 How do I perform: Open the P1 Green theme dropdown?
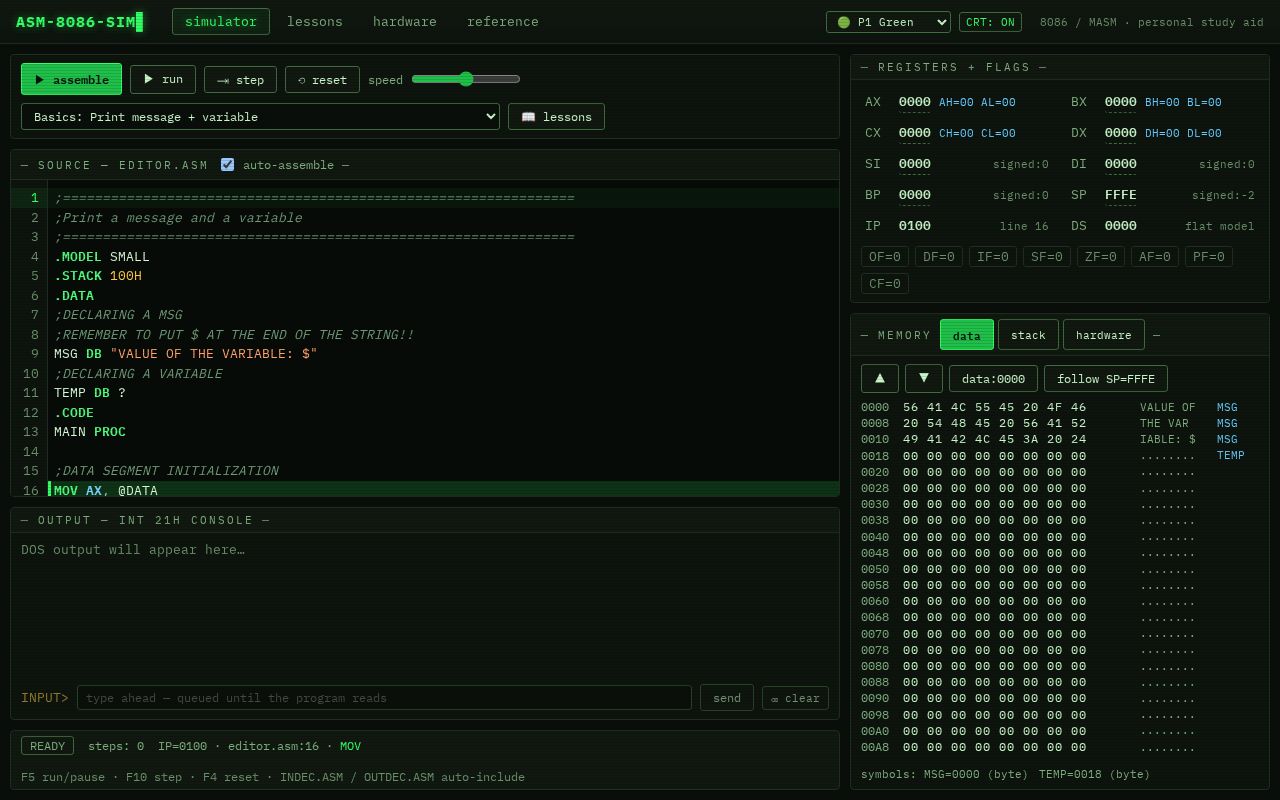(888, 22)
